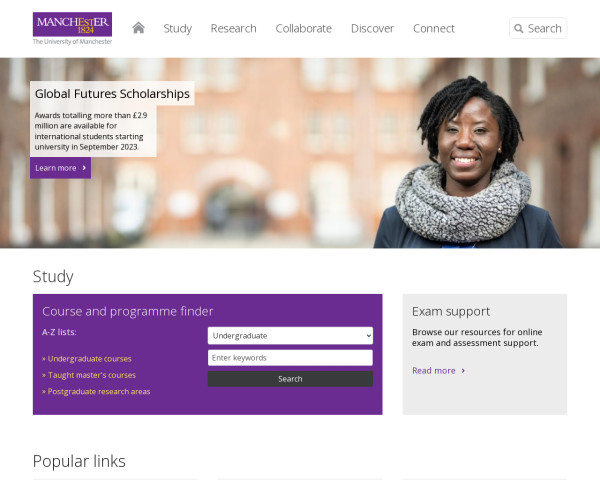The width and height of the screenshot is (600, 480).
Task: Open the Study menu
Action: coord(178,28)
